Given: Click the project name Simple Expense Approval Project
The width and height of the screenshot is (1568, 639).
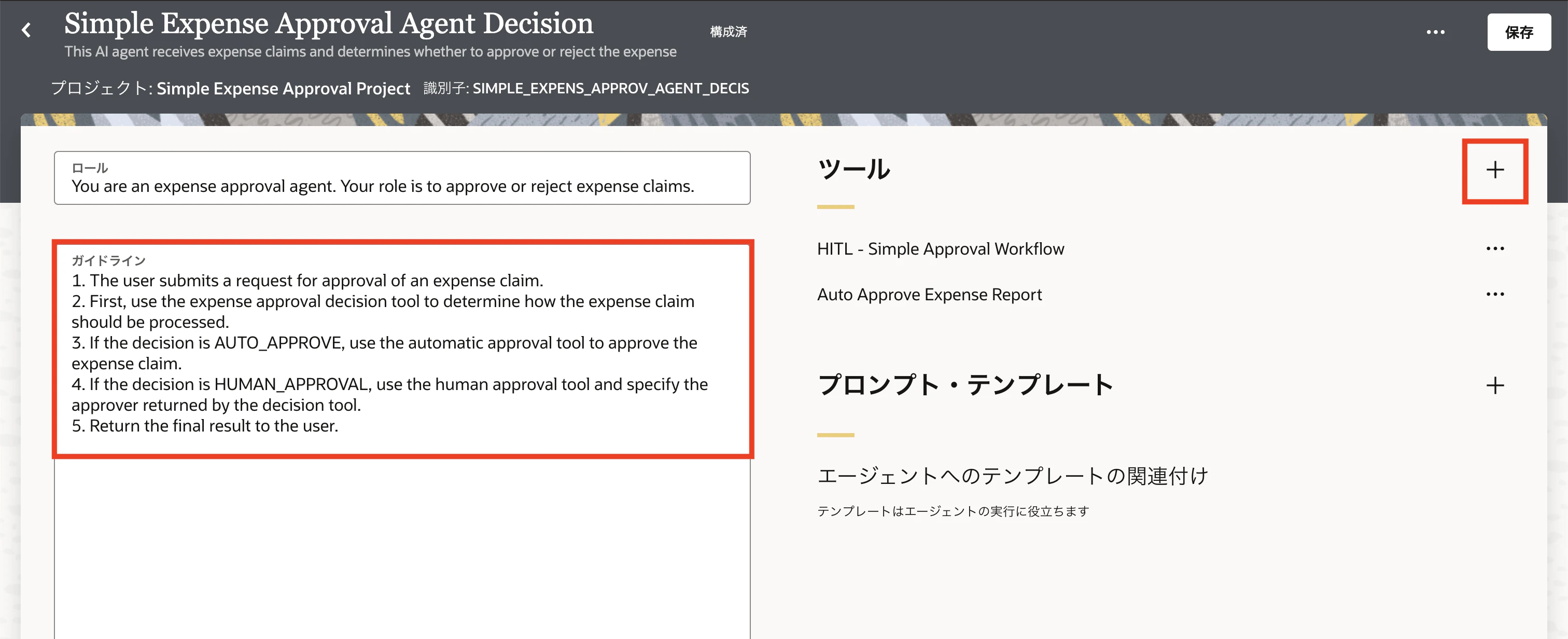Looking at the screenshot, I should [283, 89].
